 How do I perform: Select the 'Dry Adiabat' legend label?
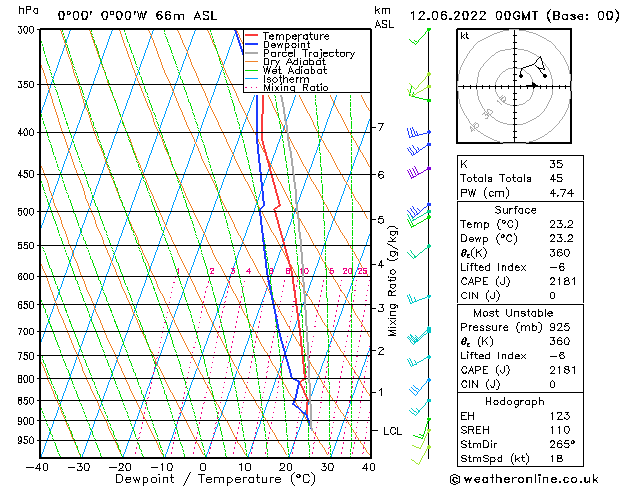pos(294,62)
